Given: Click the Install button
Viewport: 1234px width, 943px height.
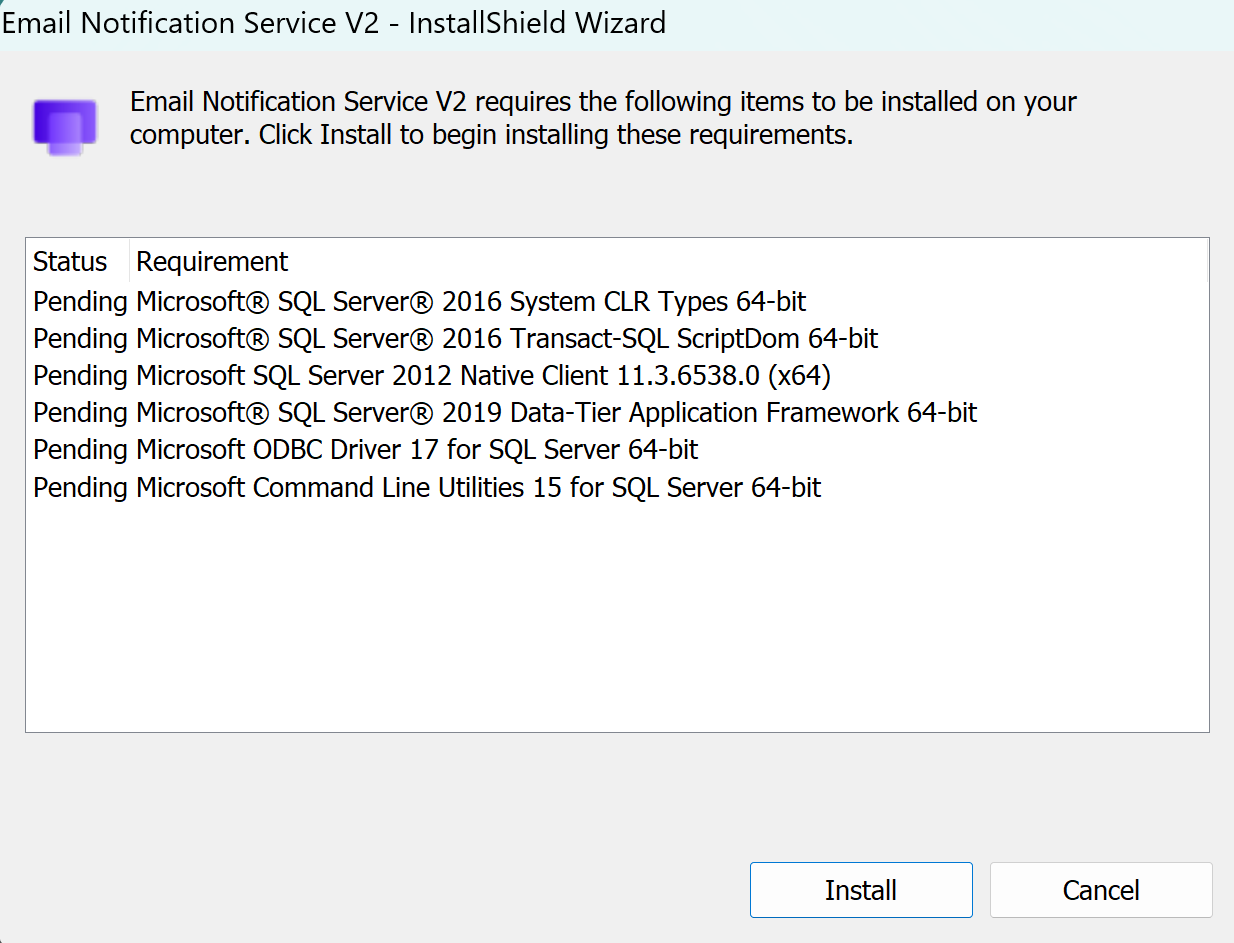Looking at the screenshot, I should tap(861, 890).
